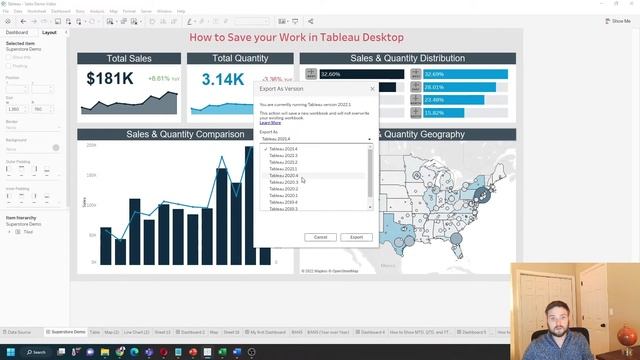Image resolution: width=640 pixels, height=360 pixels.
Task: Click the version list scrollbar thumb
Action: pos(370,173)
